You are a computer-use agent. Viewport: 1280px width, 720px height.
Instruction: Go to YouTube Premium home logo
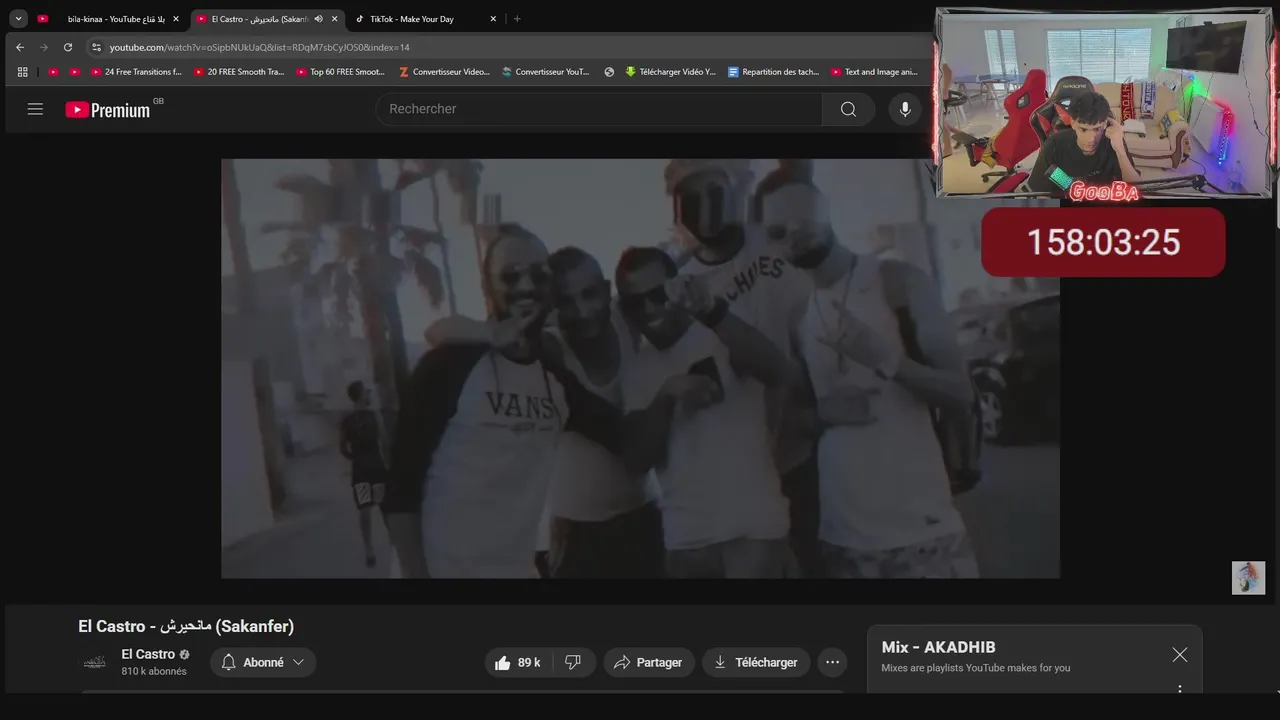pos(108,110)
